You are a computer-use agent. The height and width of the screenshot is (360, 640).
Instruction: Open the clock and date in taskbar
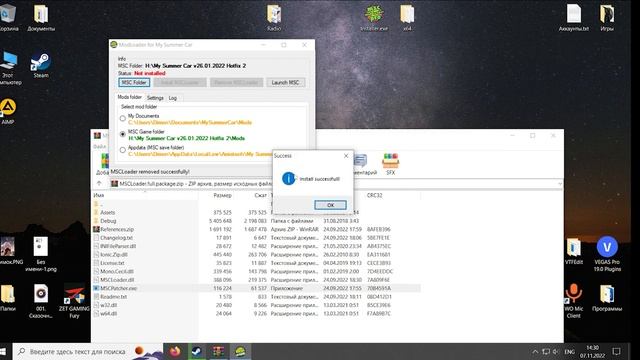click(x=592, y=351)
